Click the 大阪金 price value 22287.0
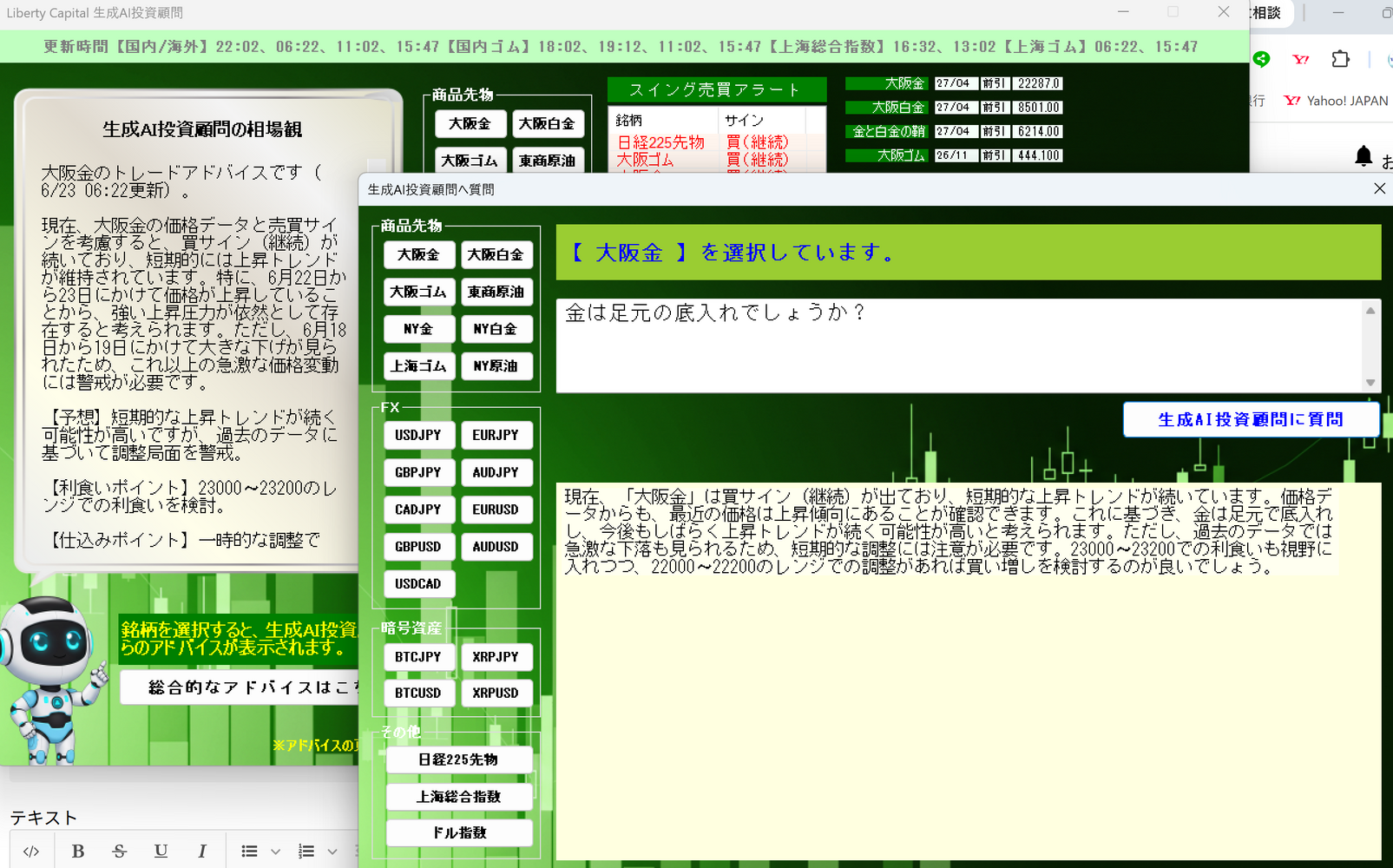Screen dimensions: 1393x868 1039,83
